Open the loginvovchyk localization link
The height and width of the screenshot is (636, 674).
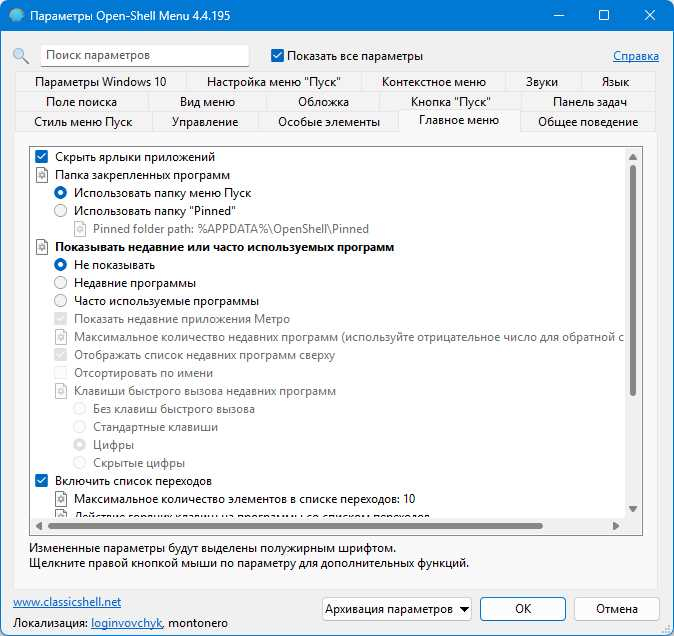127,623
